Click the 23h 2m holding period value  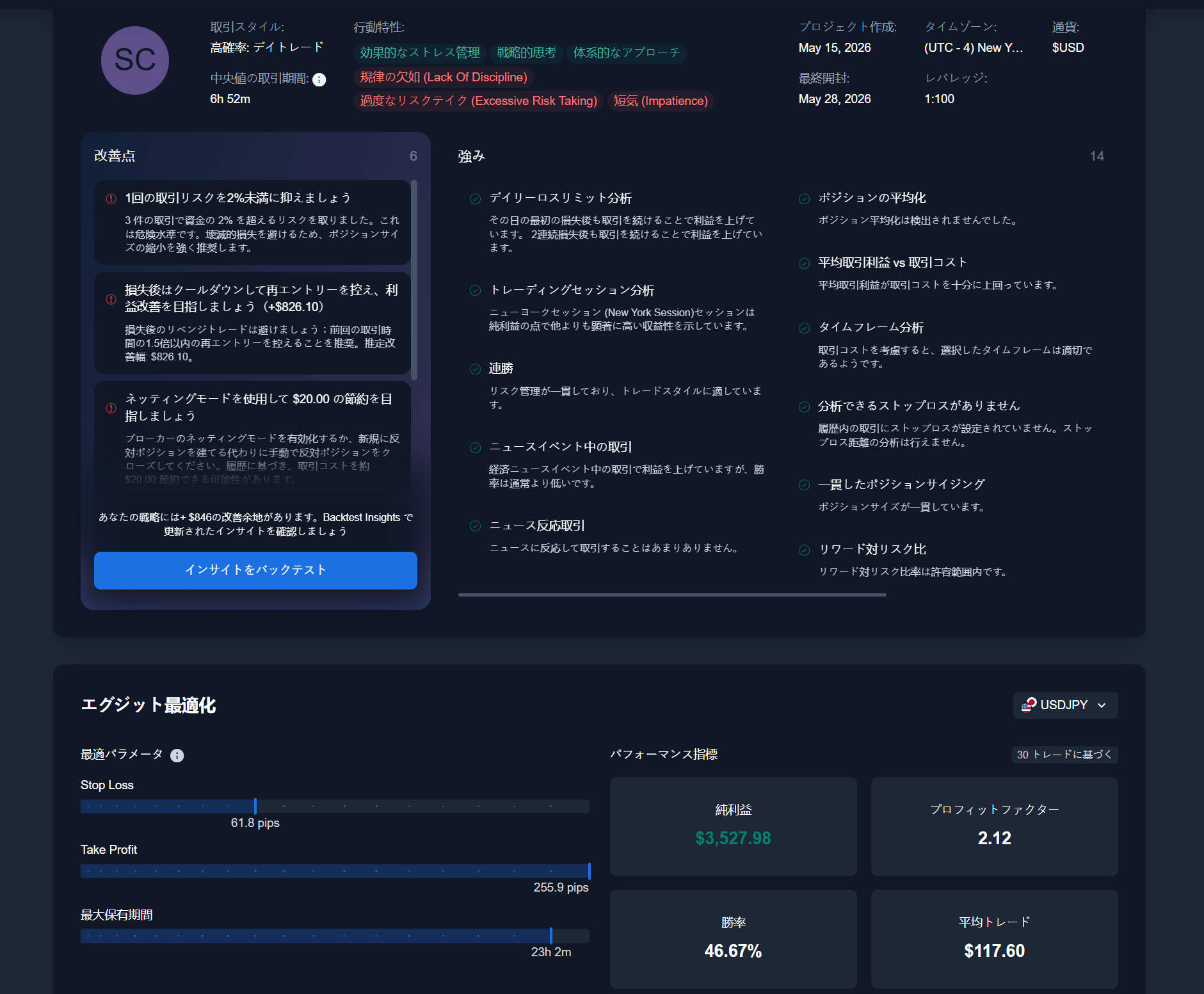(x=551, y=952)
